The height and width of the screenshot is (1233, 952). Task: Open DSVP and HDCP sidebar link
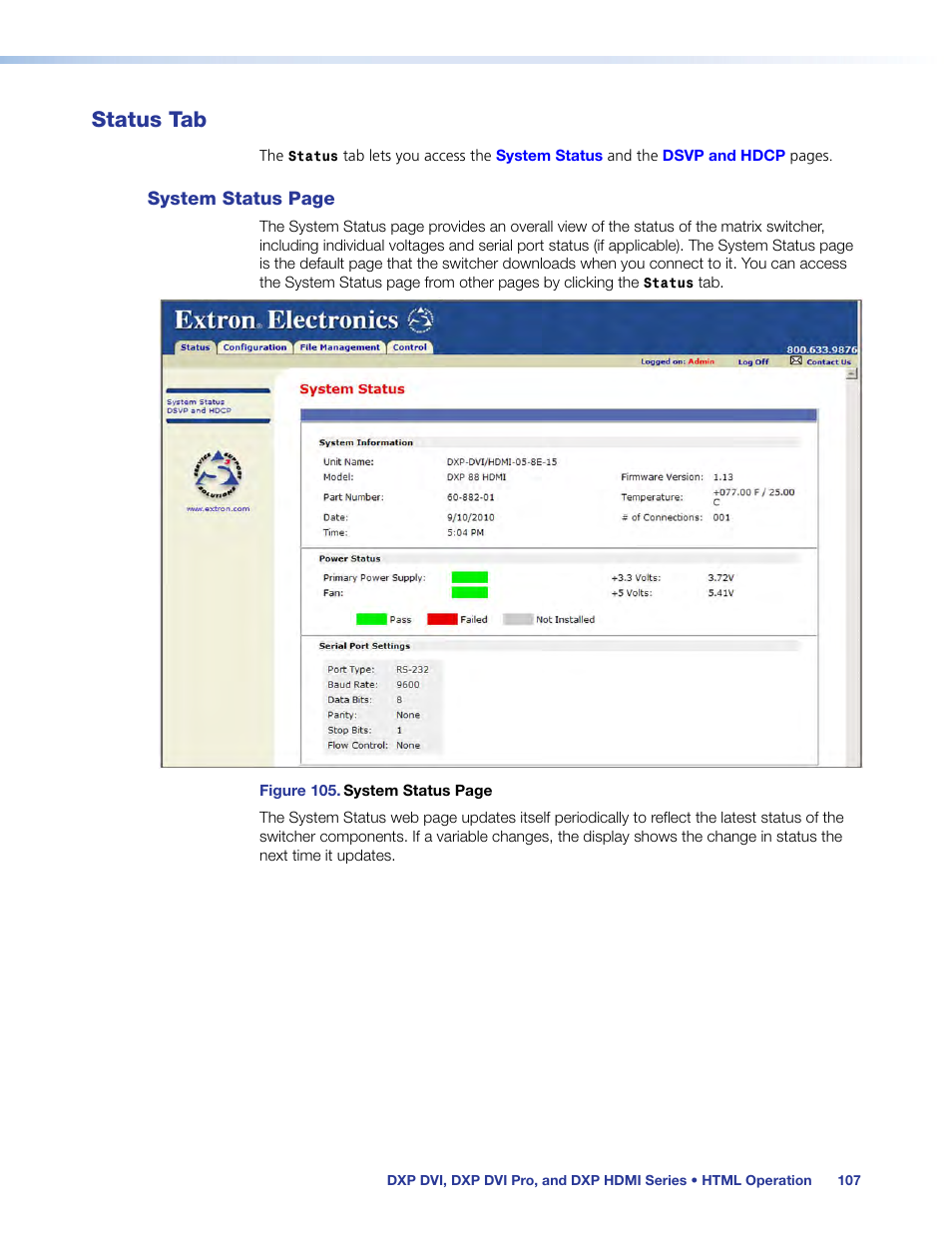coord(199,410)
